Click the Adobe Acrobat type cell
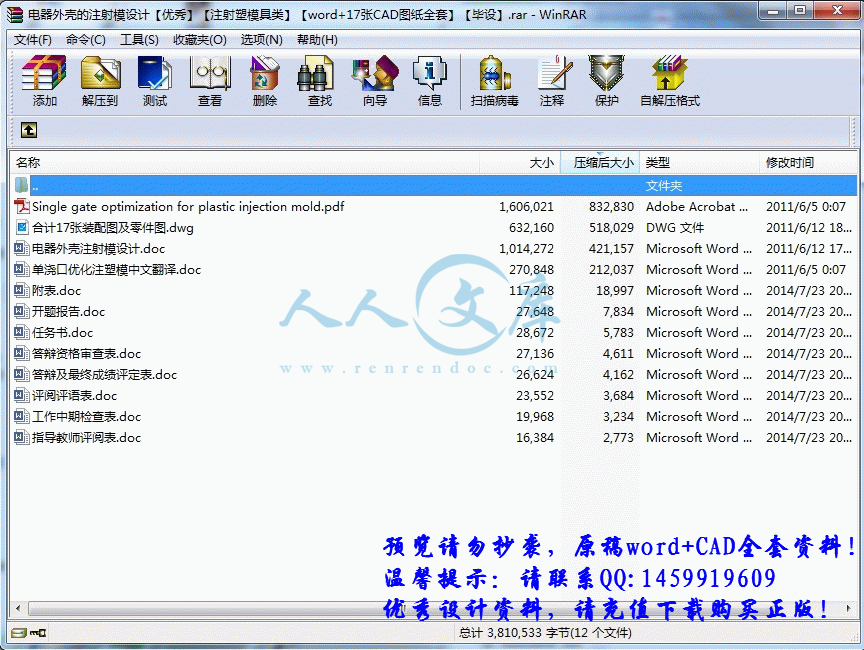 coord(696,207)
